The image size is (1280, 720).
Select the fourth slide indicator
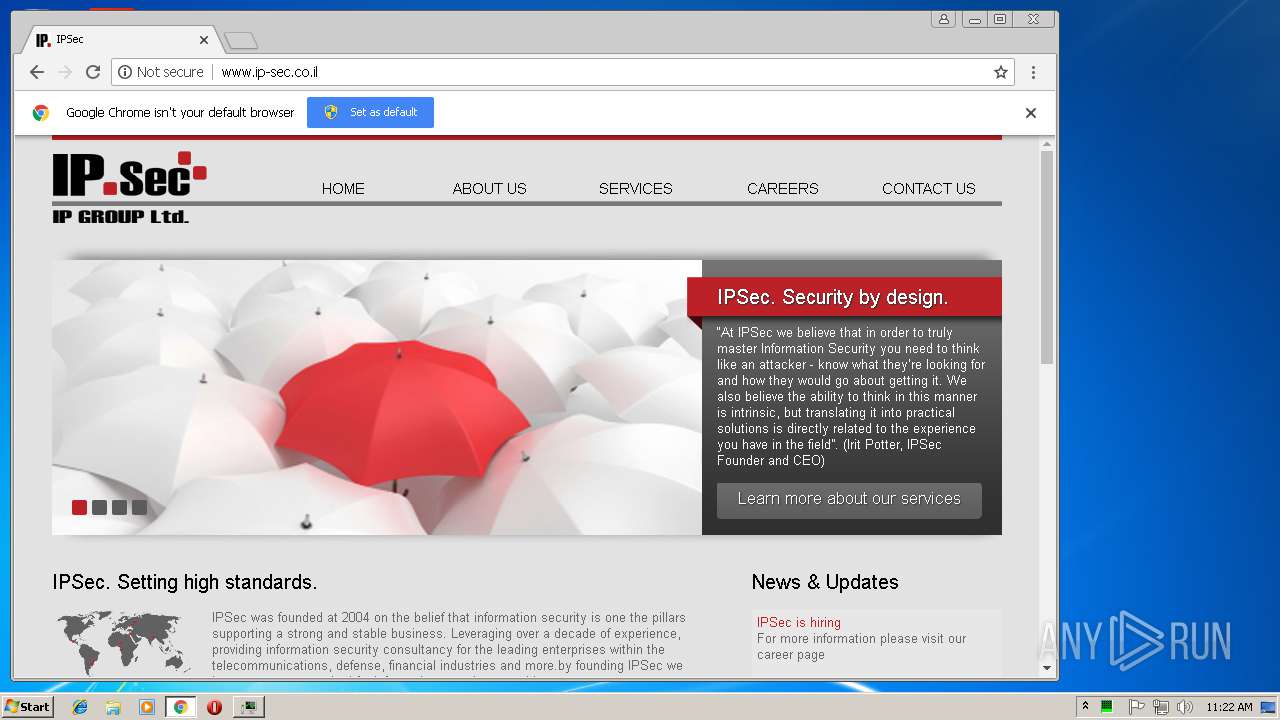[x=139, y=507]
